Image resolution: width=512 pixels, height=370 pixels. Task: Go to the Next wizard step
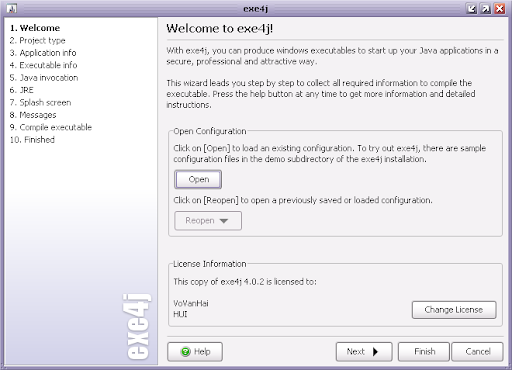[364, 352]
